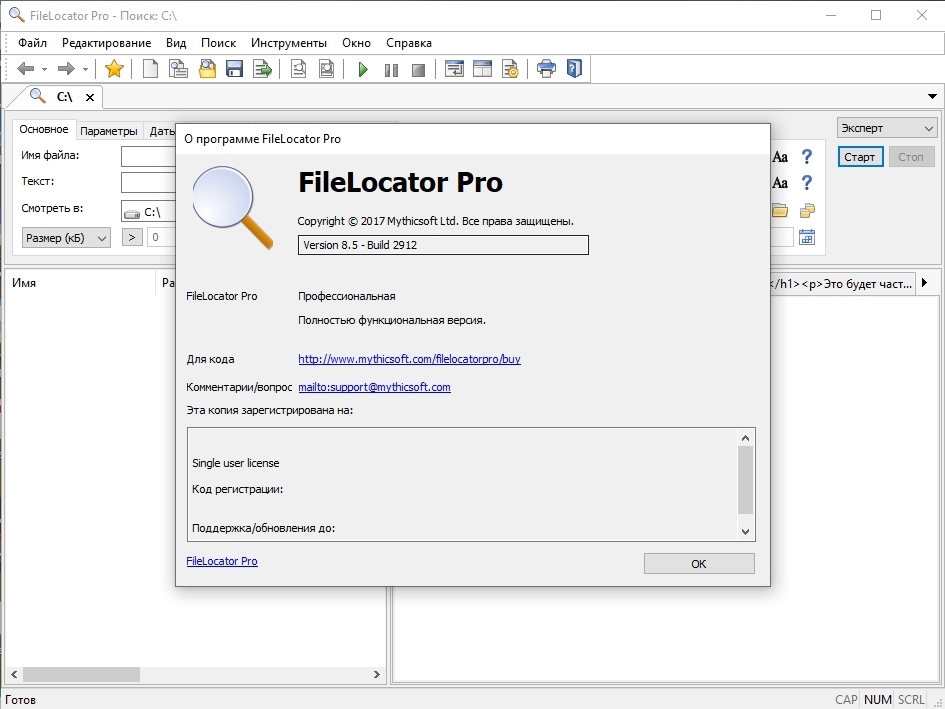Image resolution: width=945 pixels, height=709 pixels.
Task: Click the Version 8.5 - Build 2912 field
Action: click(x=443, y=245)
